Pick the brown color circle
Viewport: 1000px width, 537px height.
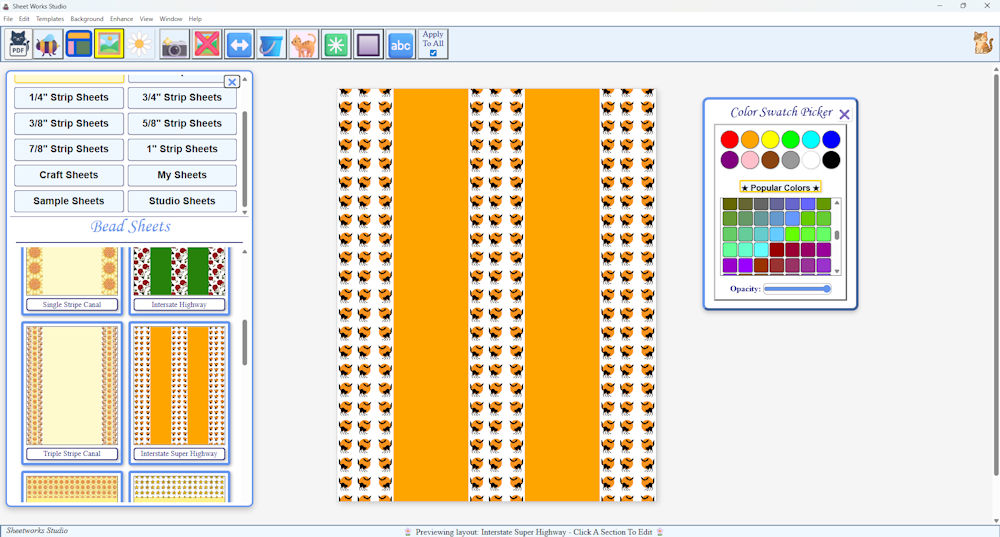770,159
